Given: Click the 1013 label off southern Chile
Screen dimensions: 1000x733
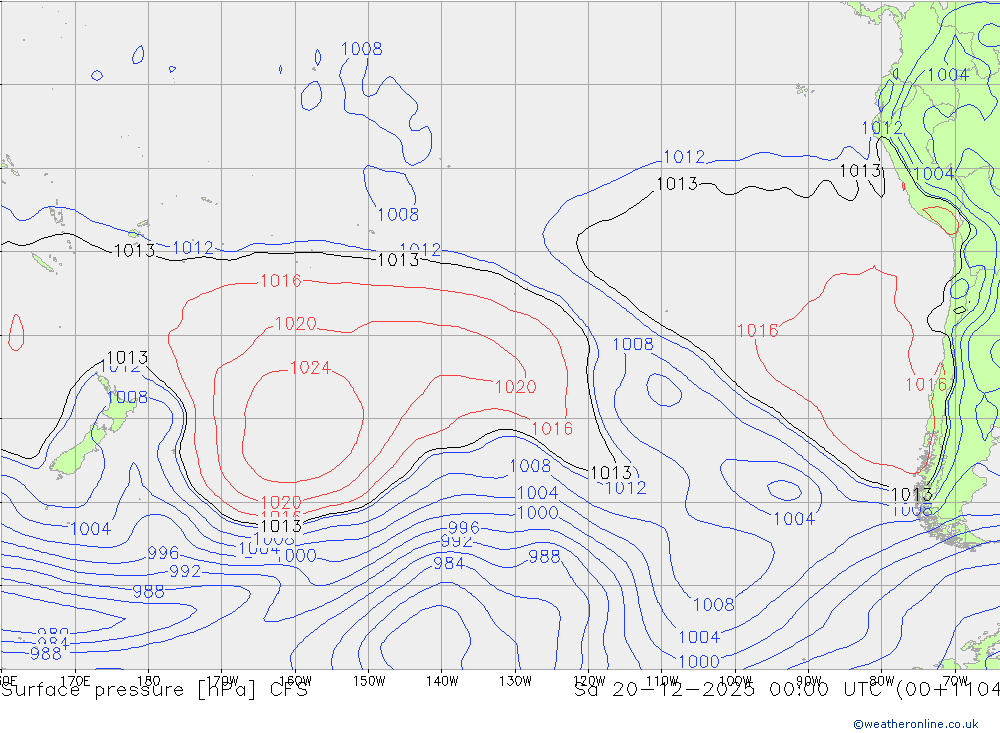Looking at the screenshot, I should point(911,494).
